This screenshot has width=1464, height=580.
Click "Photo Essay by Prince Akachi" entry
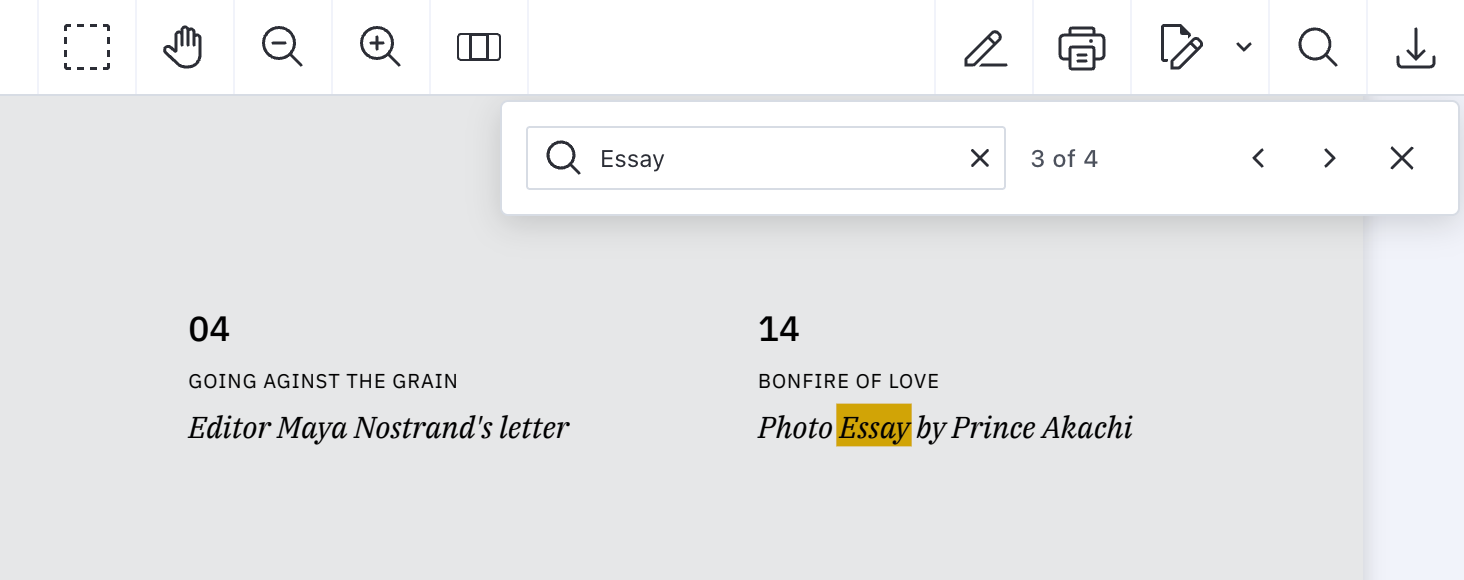point(945,427)
